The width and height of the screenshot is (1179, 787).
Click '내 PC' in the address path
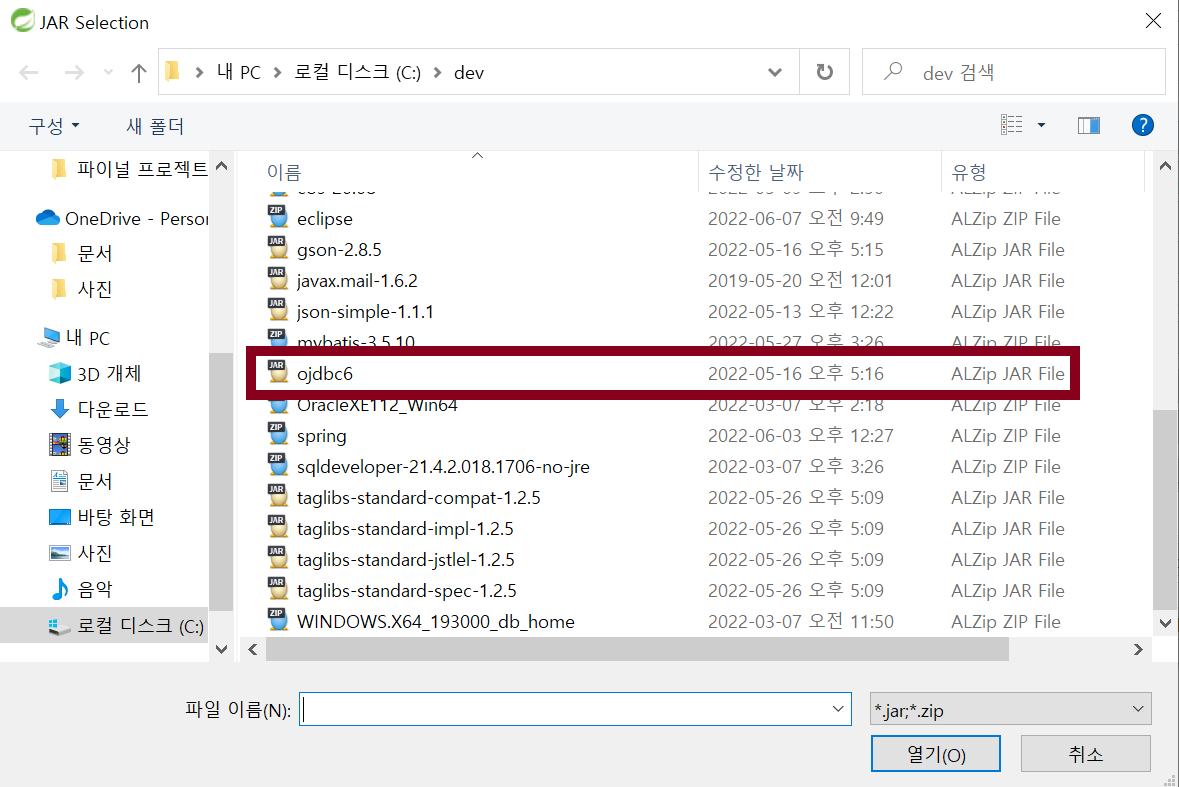[238, 72]
